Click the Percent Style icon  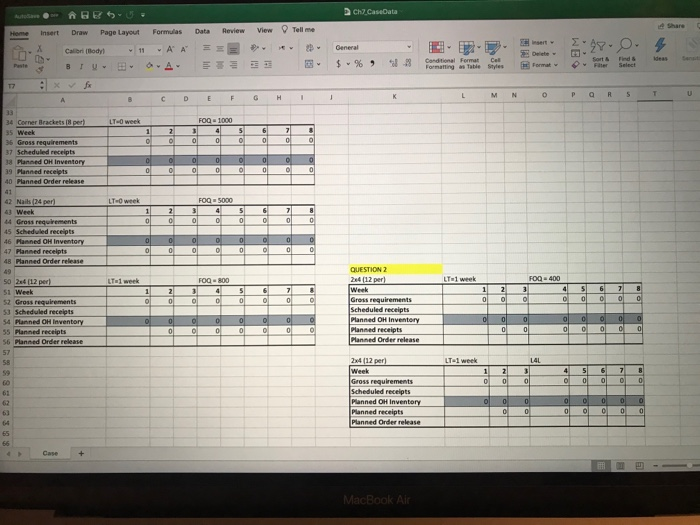pos(358,63)
